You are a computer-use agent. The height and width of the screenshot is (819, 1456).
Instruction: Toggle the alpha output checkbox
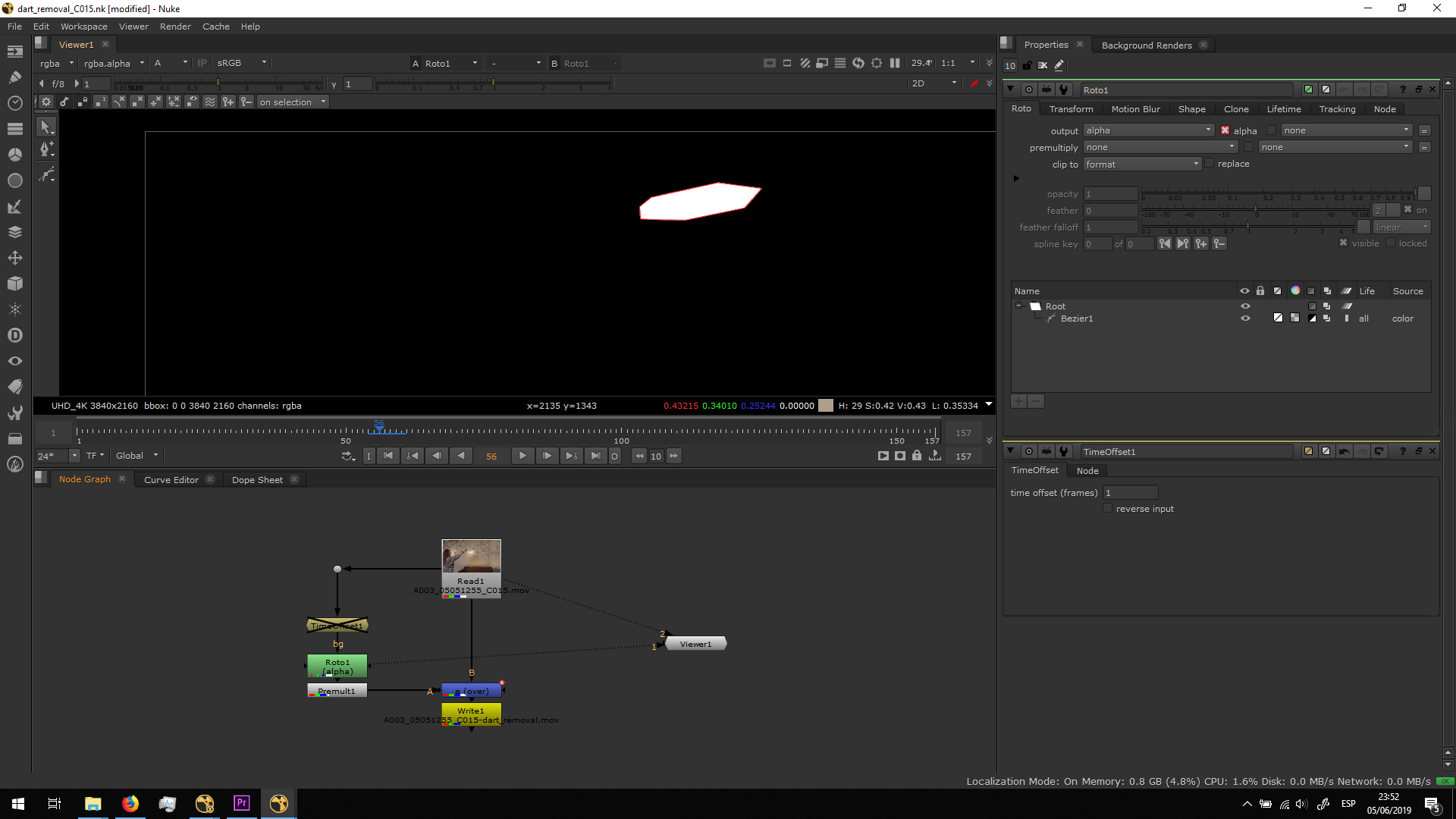coord(1225,130)
